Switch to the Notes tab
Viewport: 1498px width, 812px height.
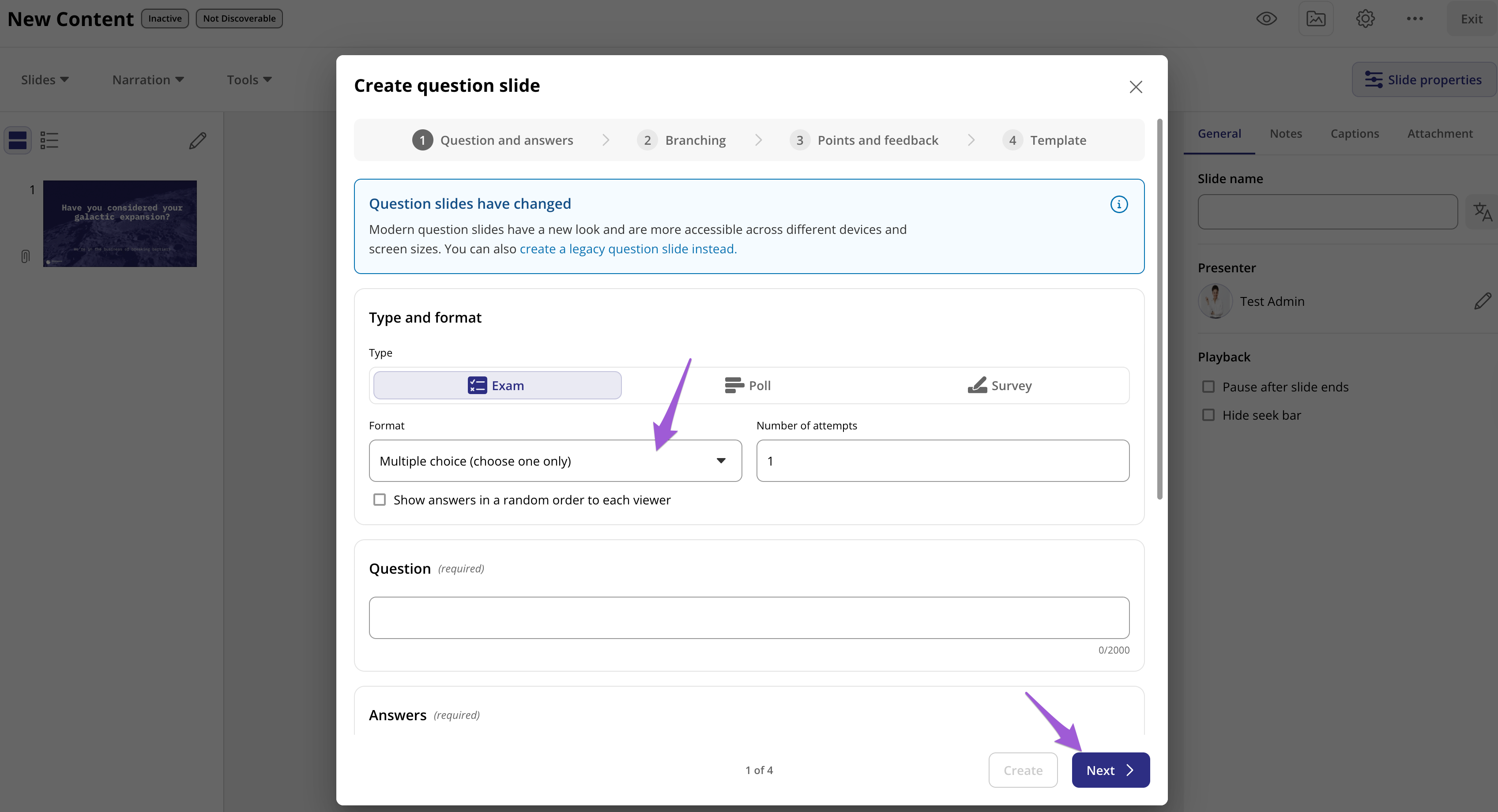click(1286, 134)
